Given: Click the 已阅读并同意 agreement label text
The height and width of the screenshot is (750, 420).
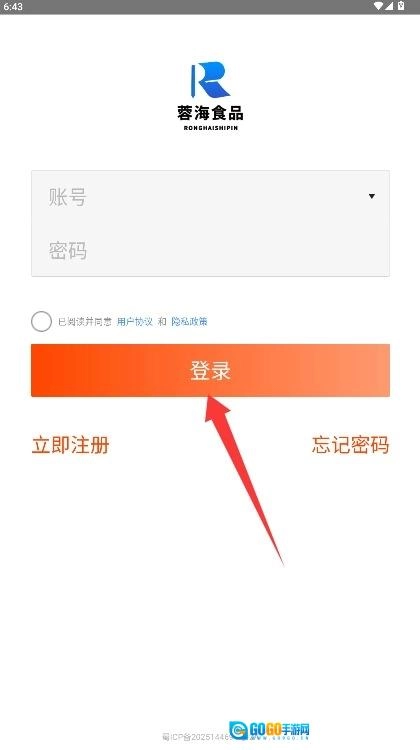Looking at the screenshot, I should coord(85,321).
